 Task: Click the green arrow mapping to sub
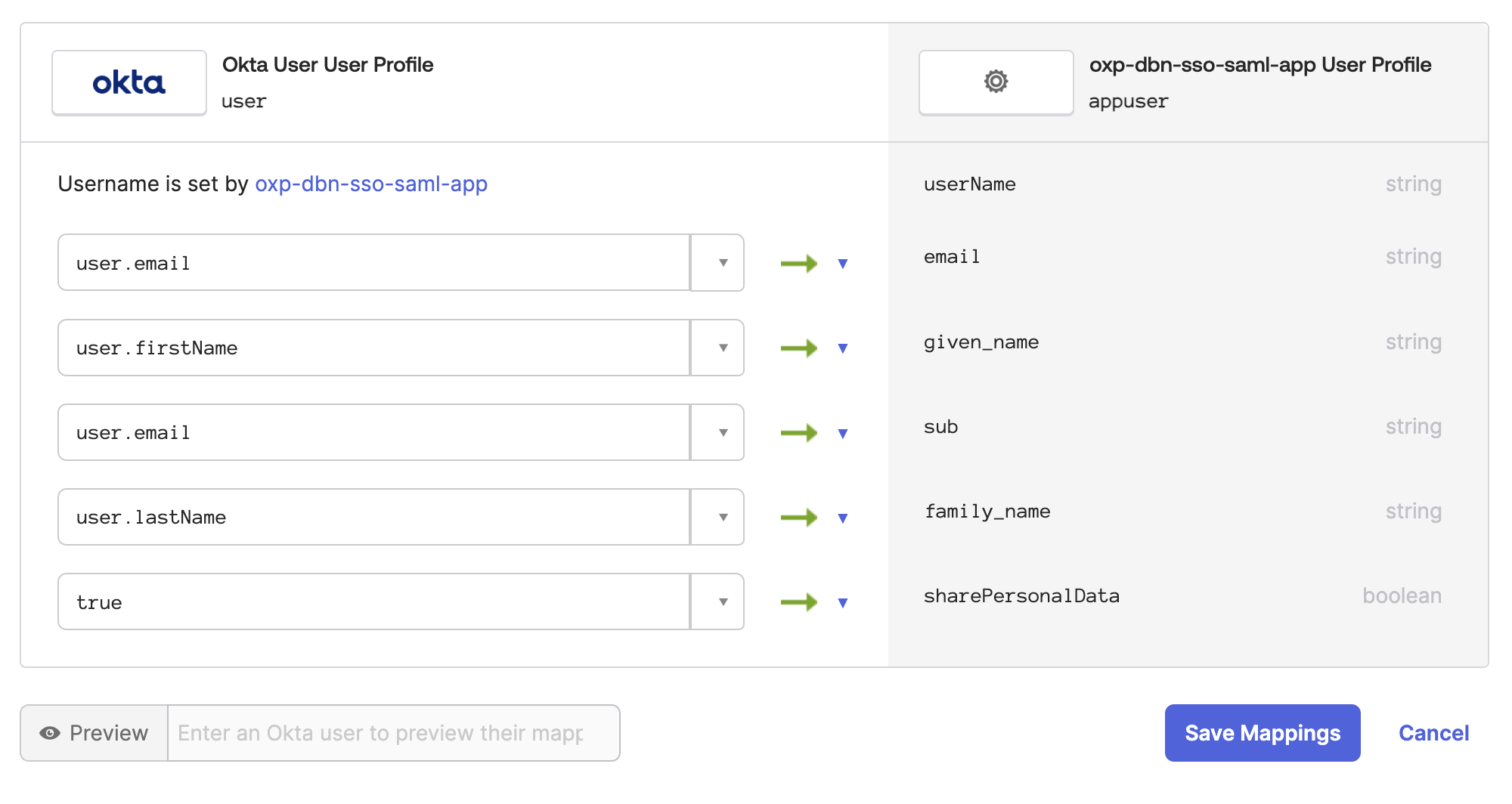tap(799, 432)
